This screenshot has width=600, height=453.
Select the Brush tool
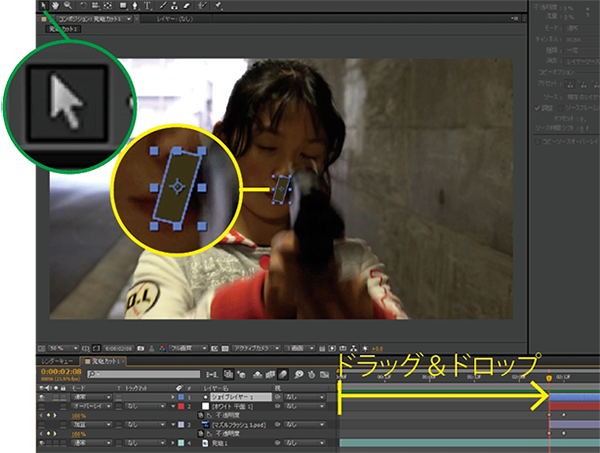tap(163, 5)
